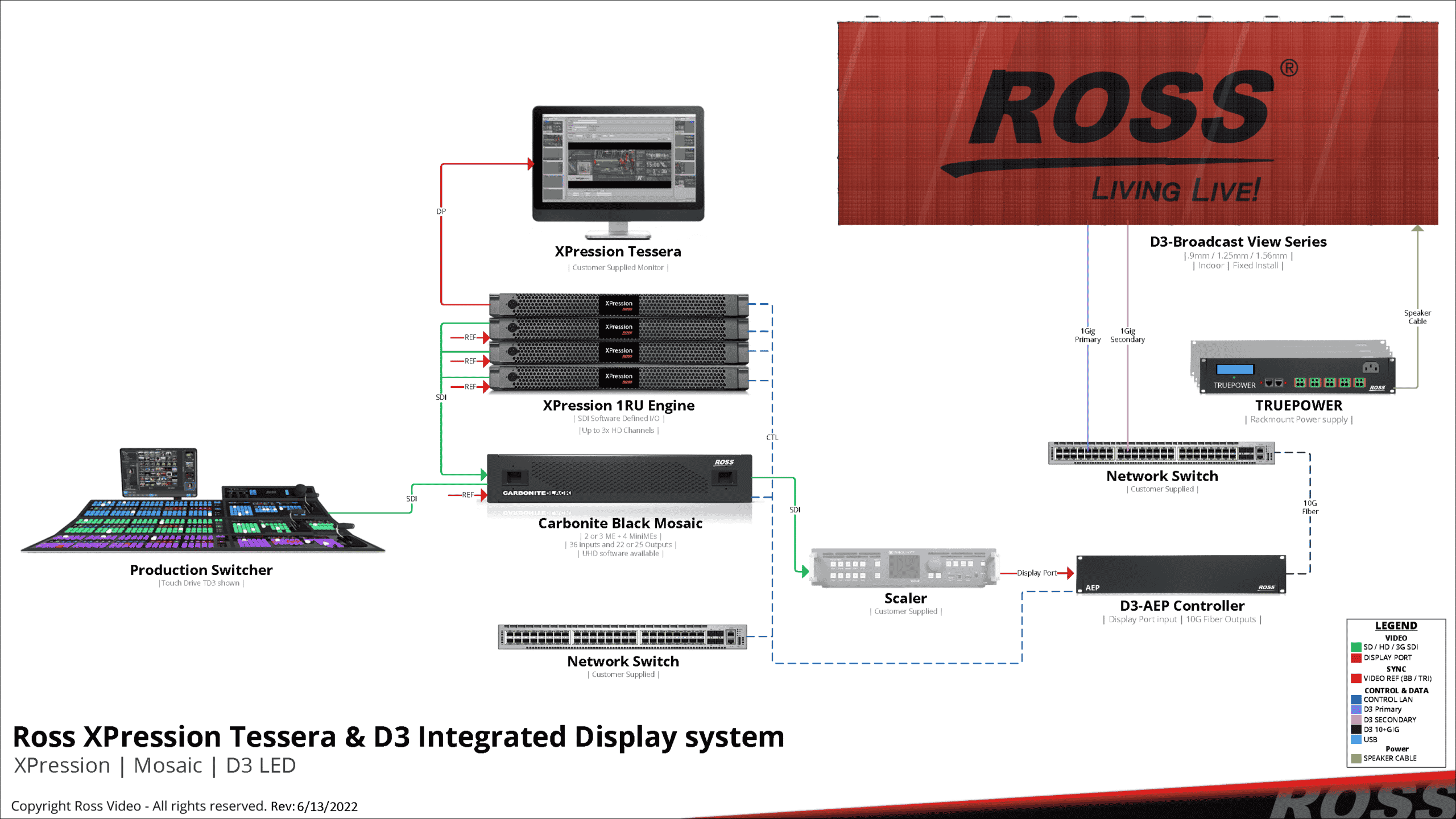Click the subtitle 'XPression | Mosaic | D3 LED'
Viewport: 1456px width, 819px height.
(155, 766)
